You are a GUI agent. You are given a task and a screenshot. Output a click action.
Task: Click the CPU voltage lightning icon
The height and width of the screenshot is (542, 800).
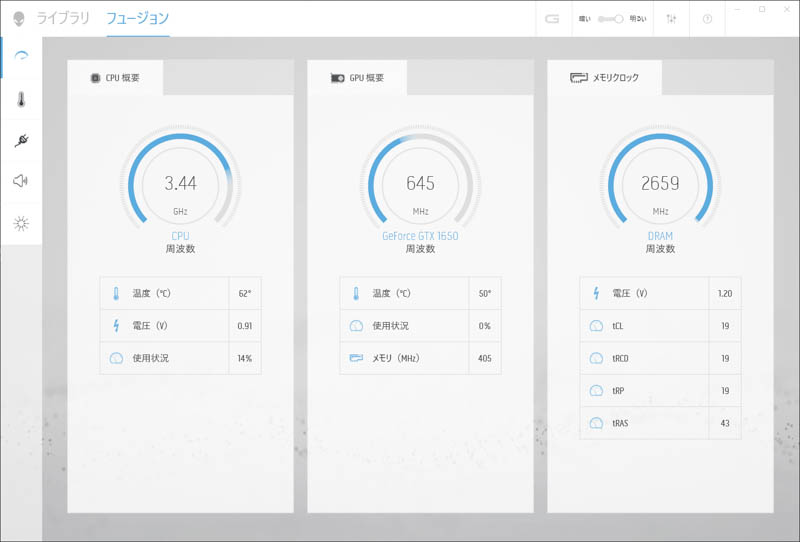click(116, 326)
